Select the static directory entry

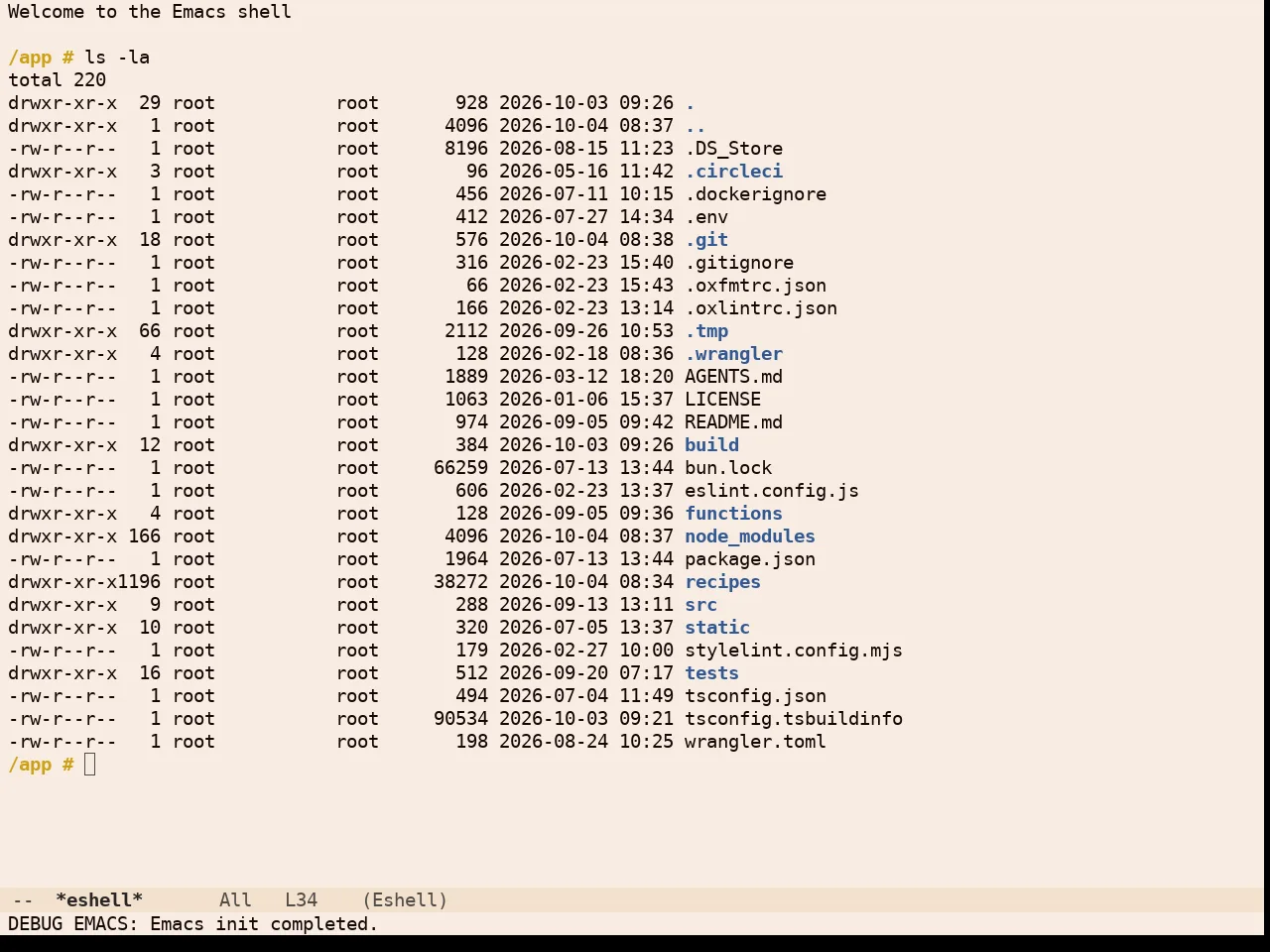coord(717,628)
